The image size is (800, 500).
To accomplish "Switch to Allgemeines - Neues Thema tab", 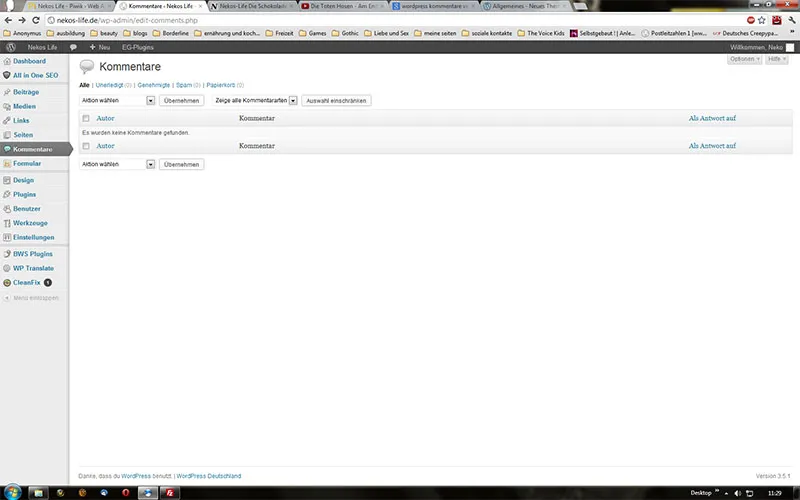I will (526, 6).
